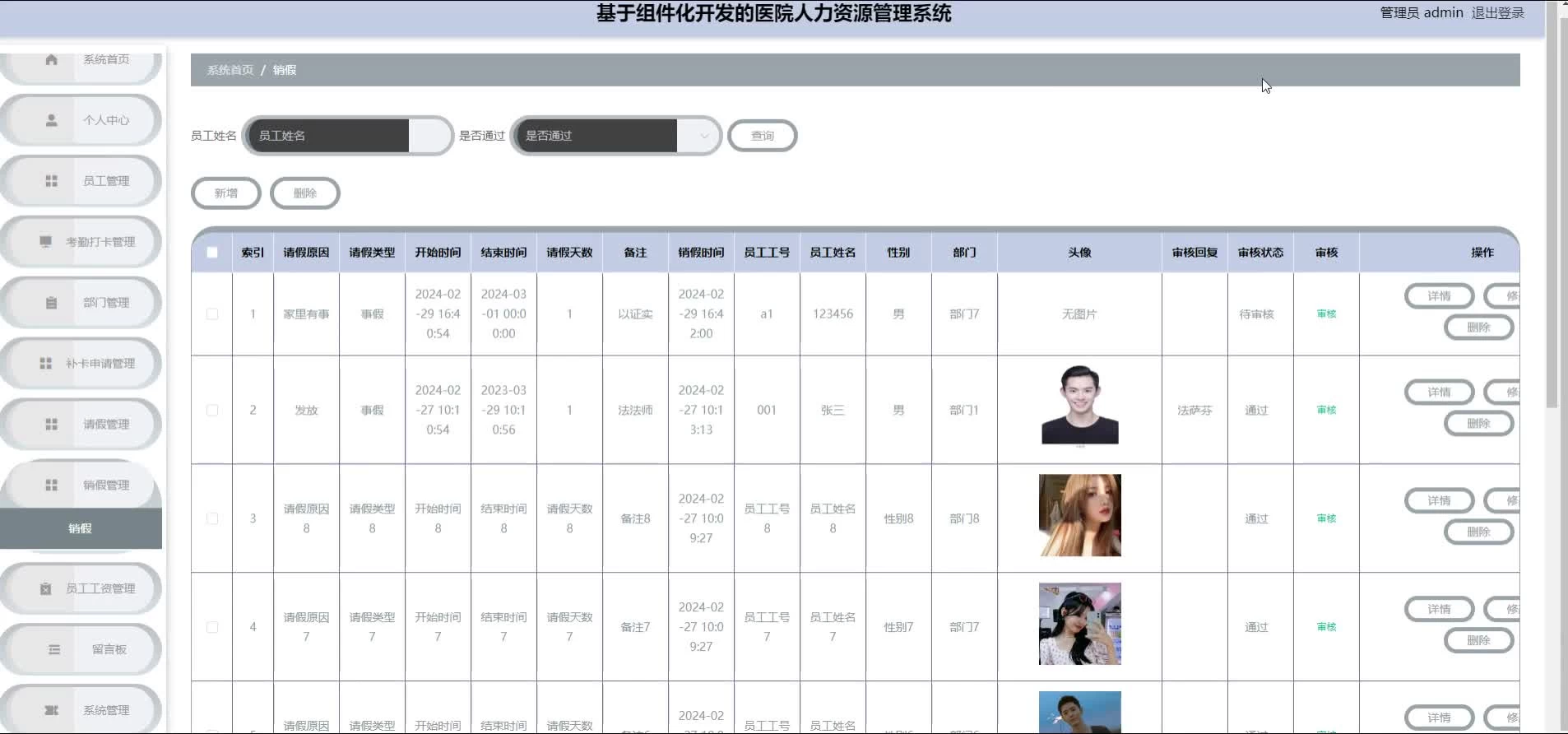Click 删除 in the row with 备注7

tap(1478, 641)
